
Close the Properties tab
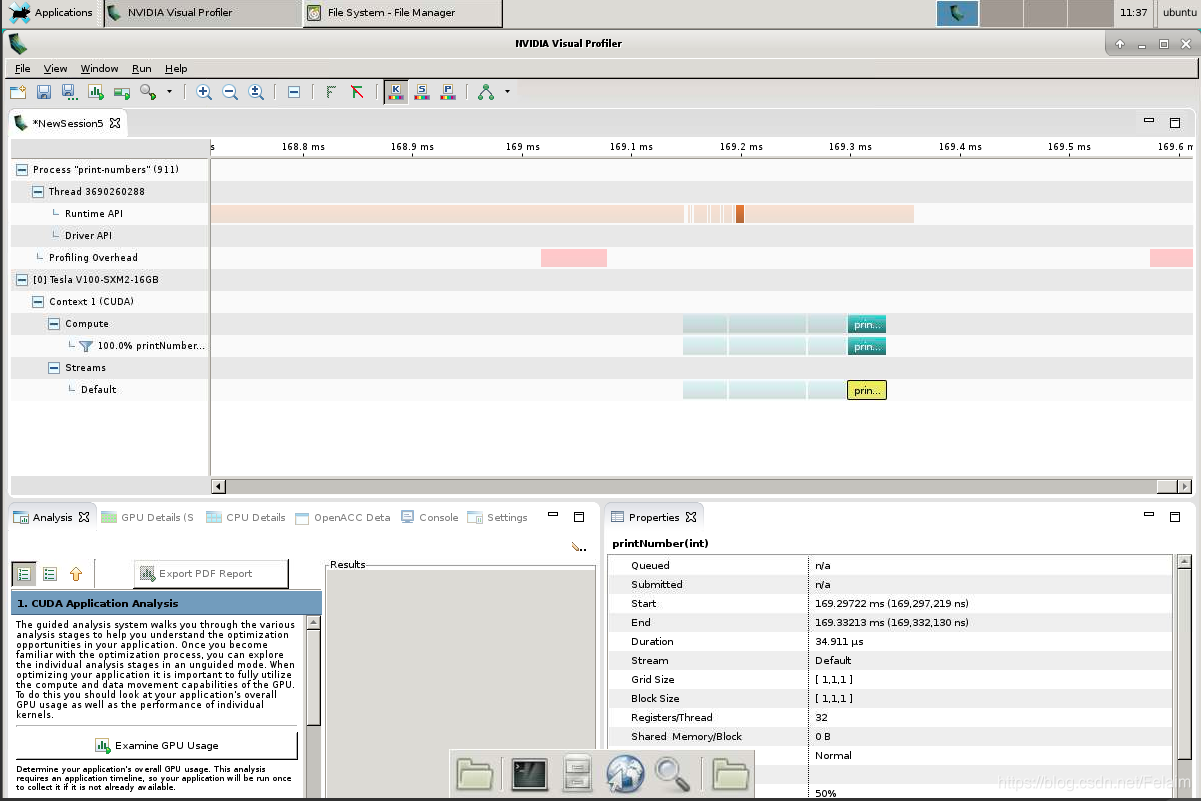[x=691, y=518]
